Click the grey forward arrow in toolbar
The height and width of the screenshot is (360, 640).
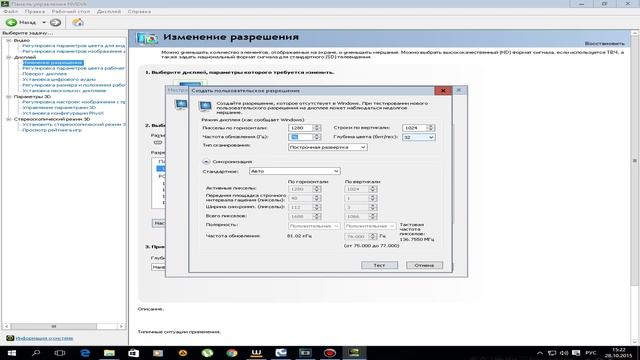pyautogui.click(x=56, y=22)
